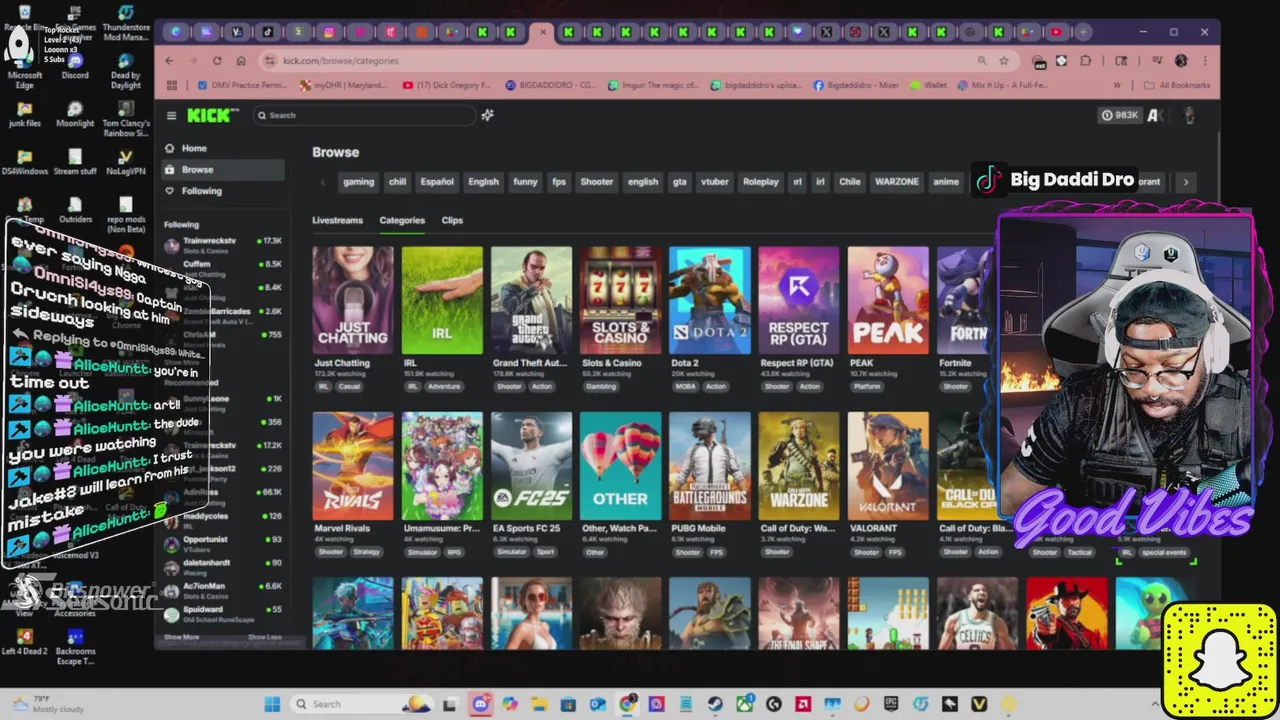This screenshot has height=720, width=1280.
Task: Filter by the WARZONE tag
Action: pyautogui.click(x=897, y=182)
